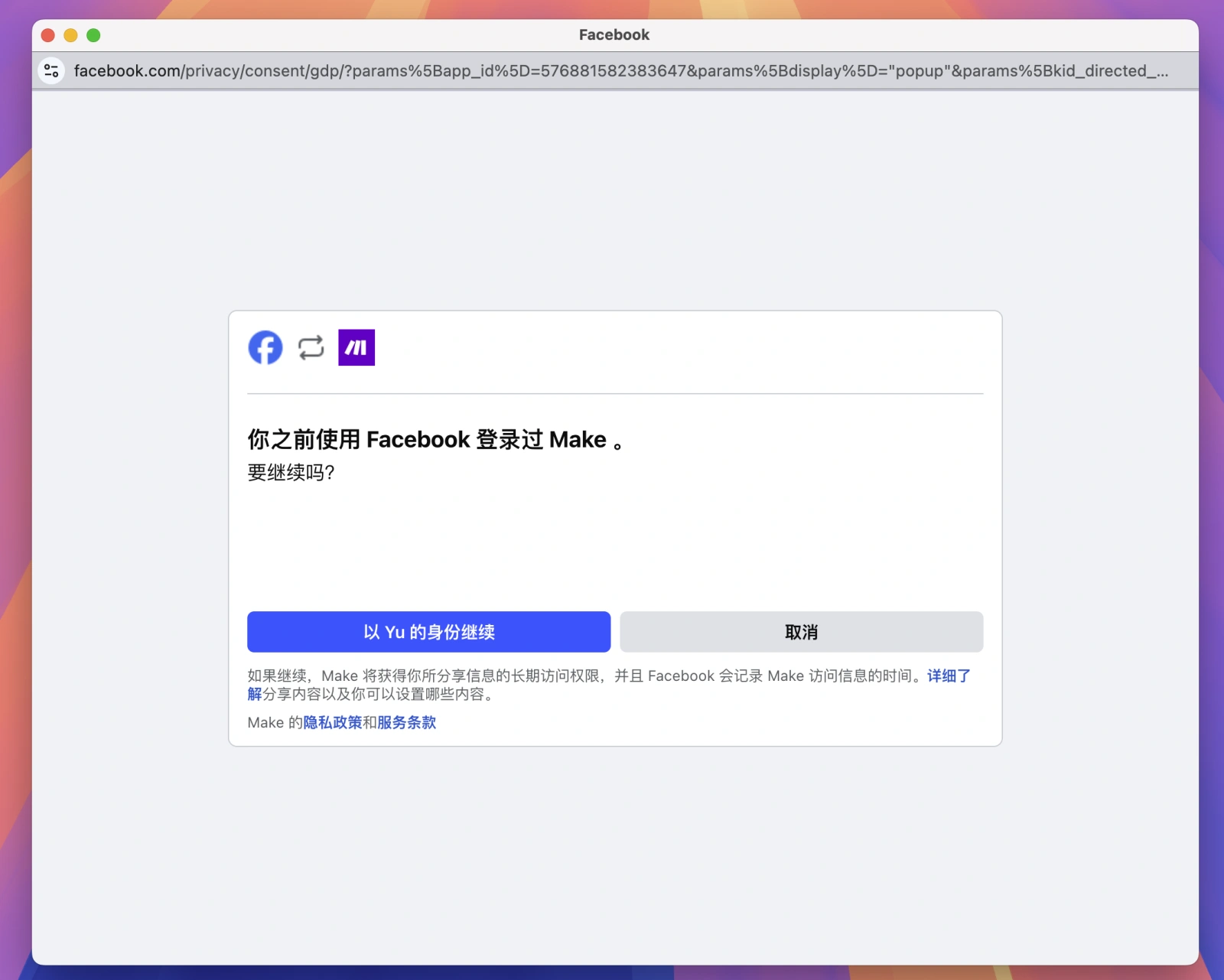
Task: Open Make's 隐私政策 link
Action: [x=333, y=722]
